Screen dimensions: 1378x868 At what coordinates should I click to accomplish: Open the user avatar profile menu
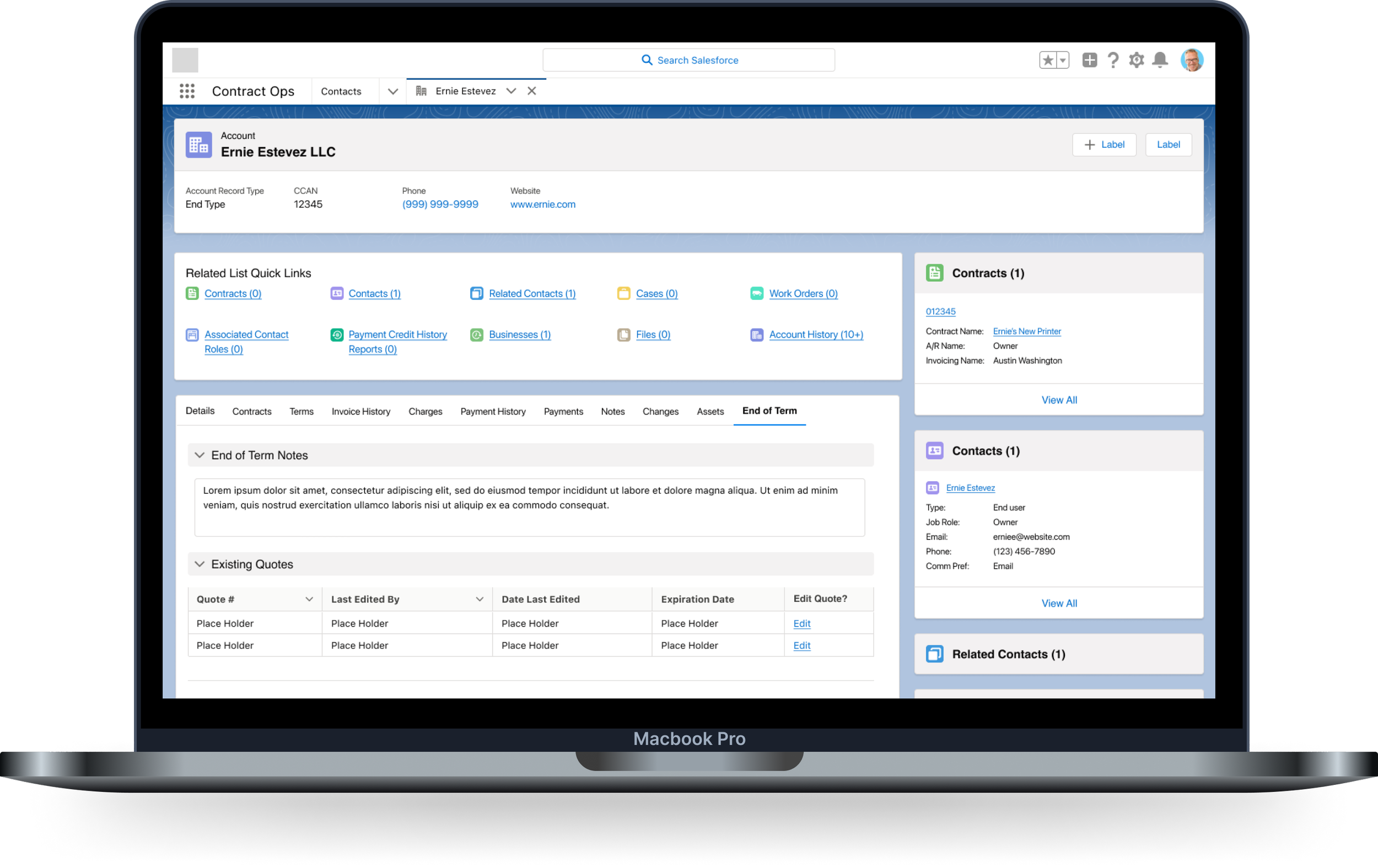(x=1192, y=60)
